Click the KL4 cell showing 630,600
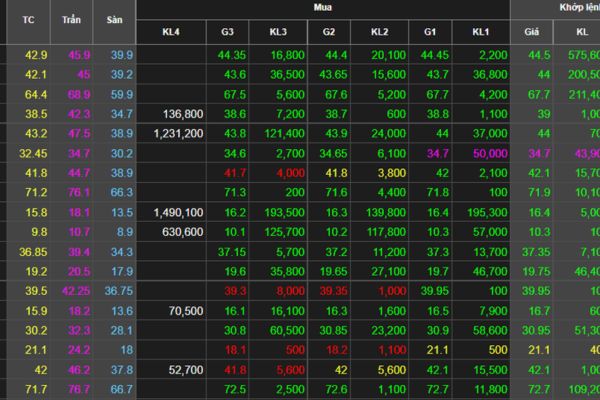The width and height of the screenshot is (600, 400). tap(183, 231)
